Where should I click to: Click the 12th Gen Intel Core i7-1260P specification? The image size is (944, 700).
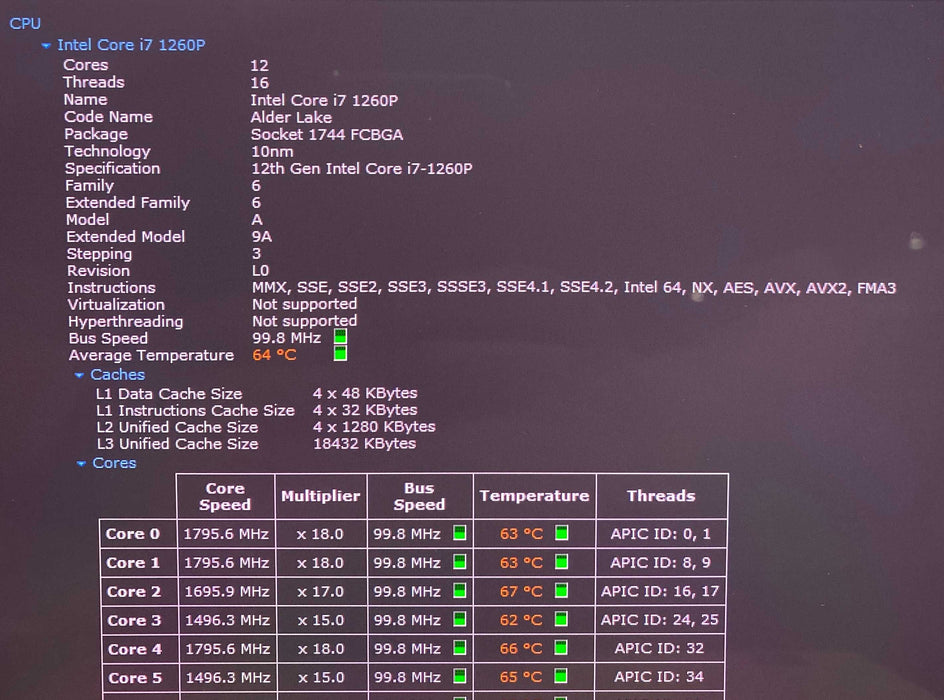point(362,169)
